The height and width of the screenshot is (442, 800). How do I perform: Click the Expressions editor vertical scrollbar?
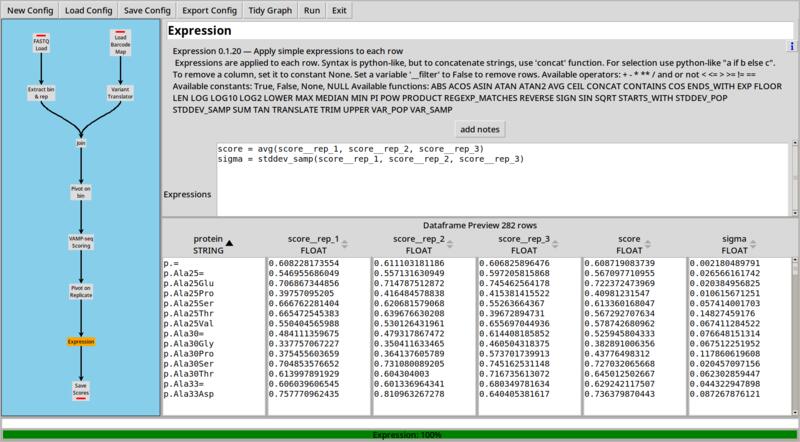click(794, 178)
